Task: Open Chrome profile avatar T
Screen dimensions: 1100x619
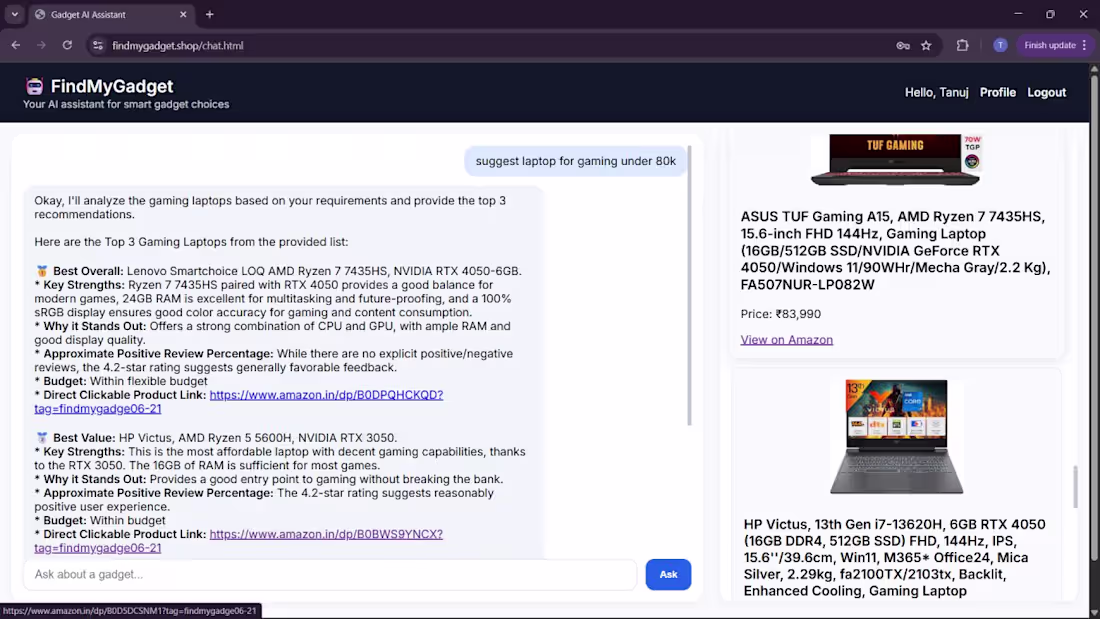Action: click(1000, 46)
